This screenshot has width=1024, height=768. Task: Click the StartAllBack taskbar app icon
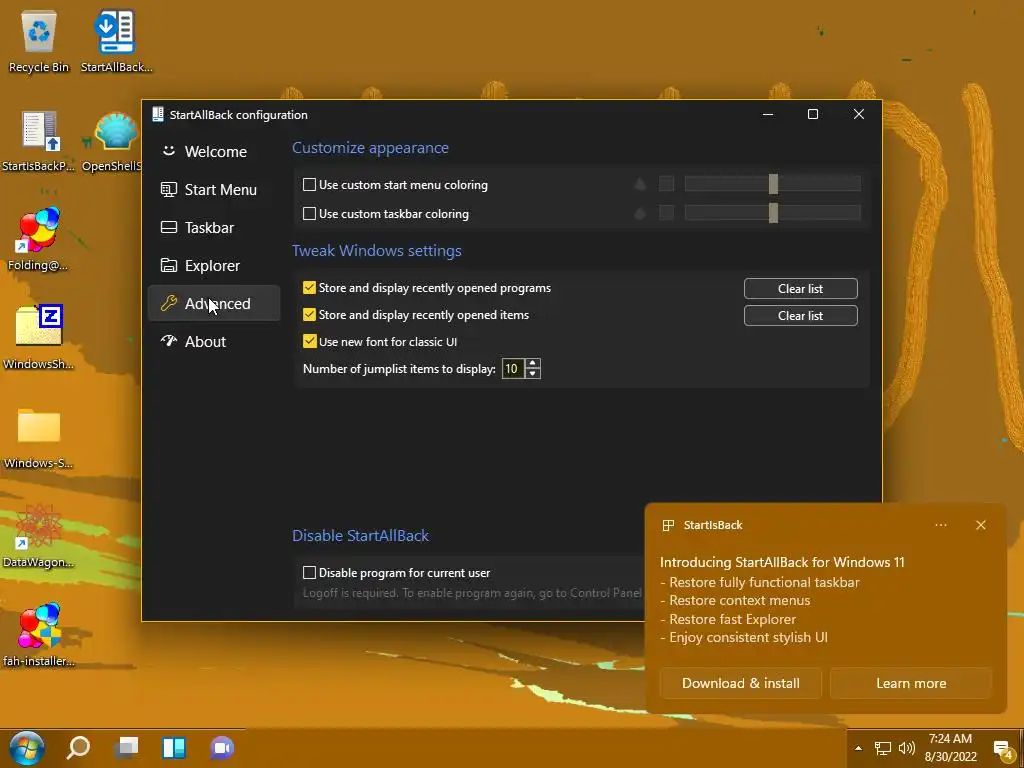174,748
